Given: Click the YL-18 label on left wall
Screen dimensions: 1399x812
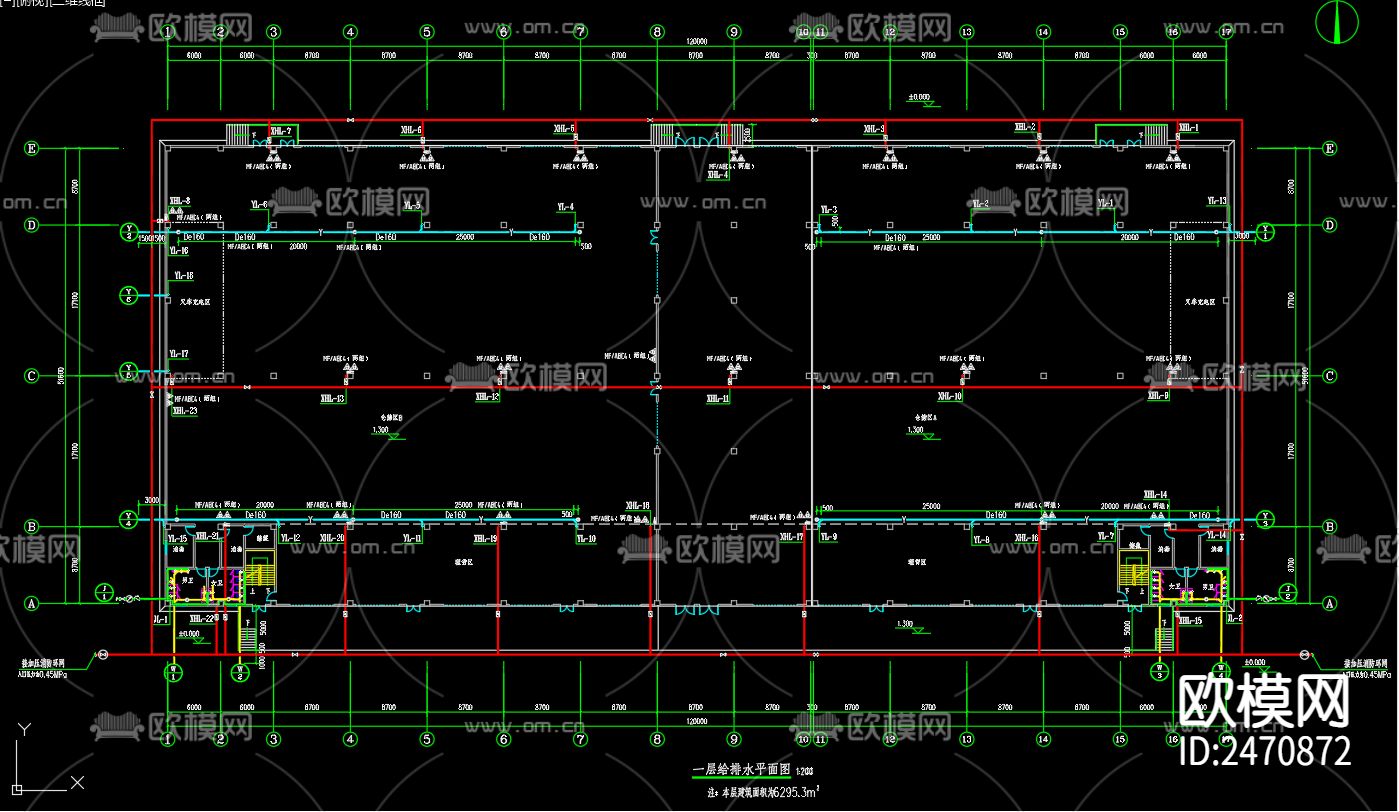Looking at the screenshot, I should click(183, 275).
